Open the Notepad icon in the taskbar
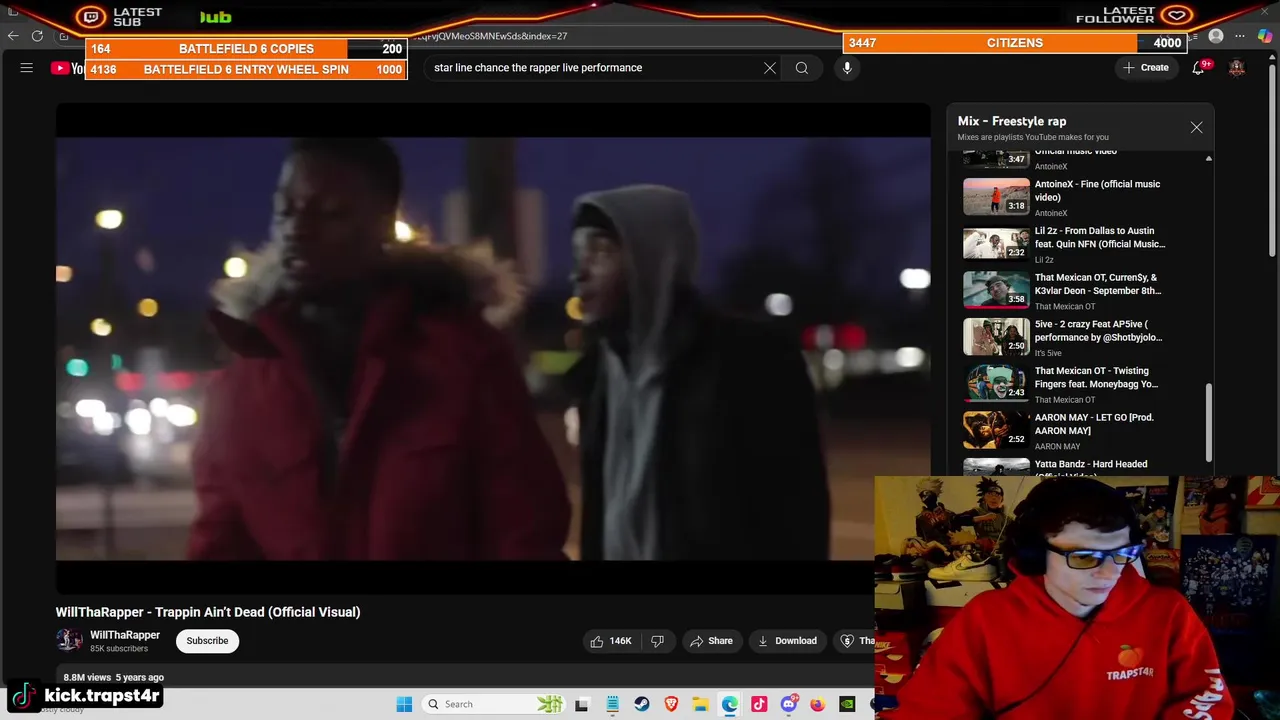 [612, 704]
